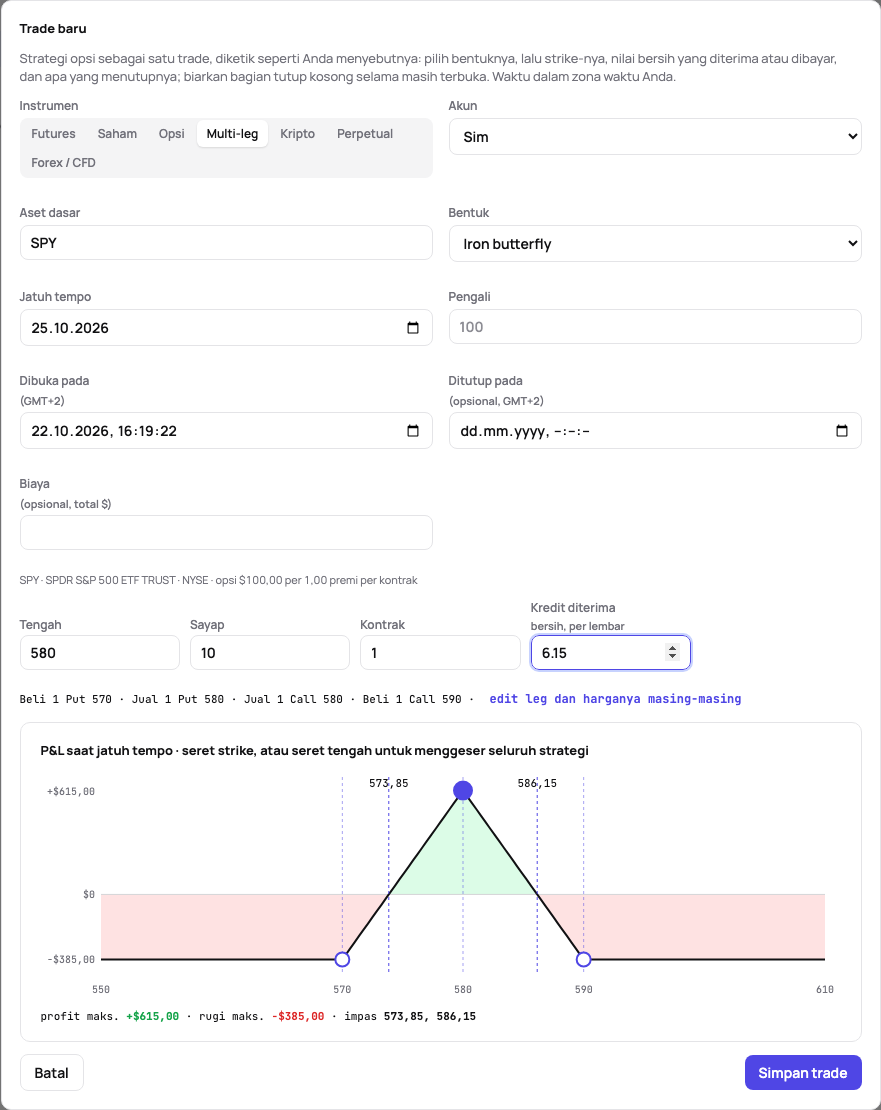Increase Kredit diterima with the up stepper
The image size is (881, 1110).
pos(672,648)
